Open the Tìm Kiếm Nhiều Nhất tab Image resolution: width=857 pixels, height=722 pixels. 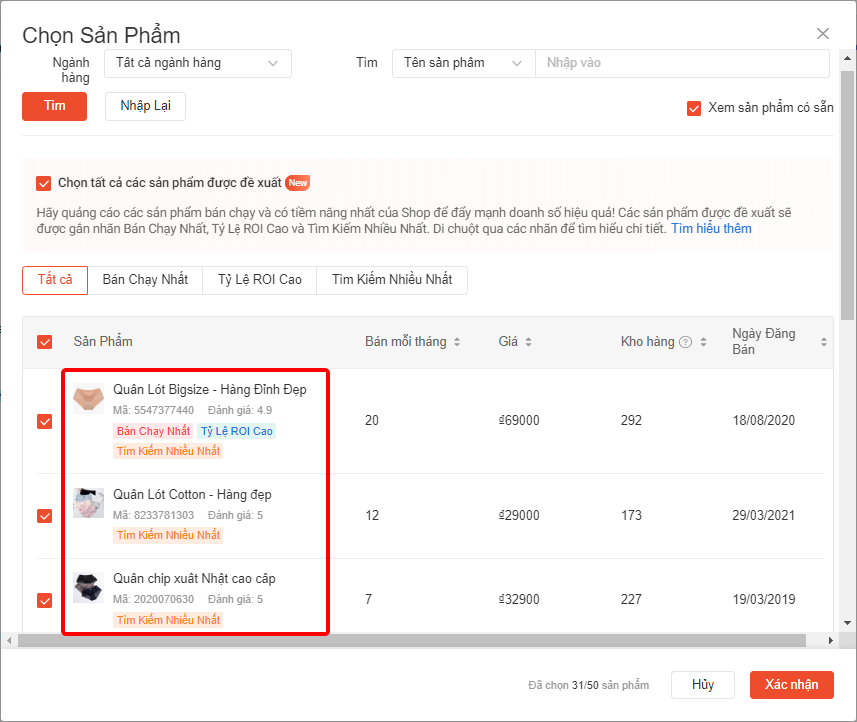point(392,280)
